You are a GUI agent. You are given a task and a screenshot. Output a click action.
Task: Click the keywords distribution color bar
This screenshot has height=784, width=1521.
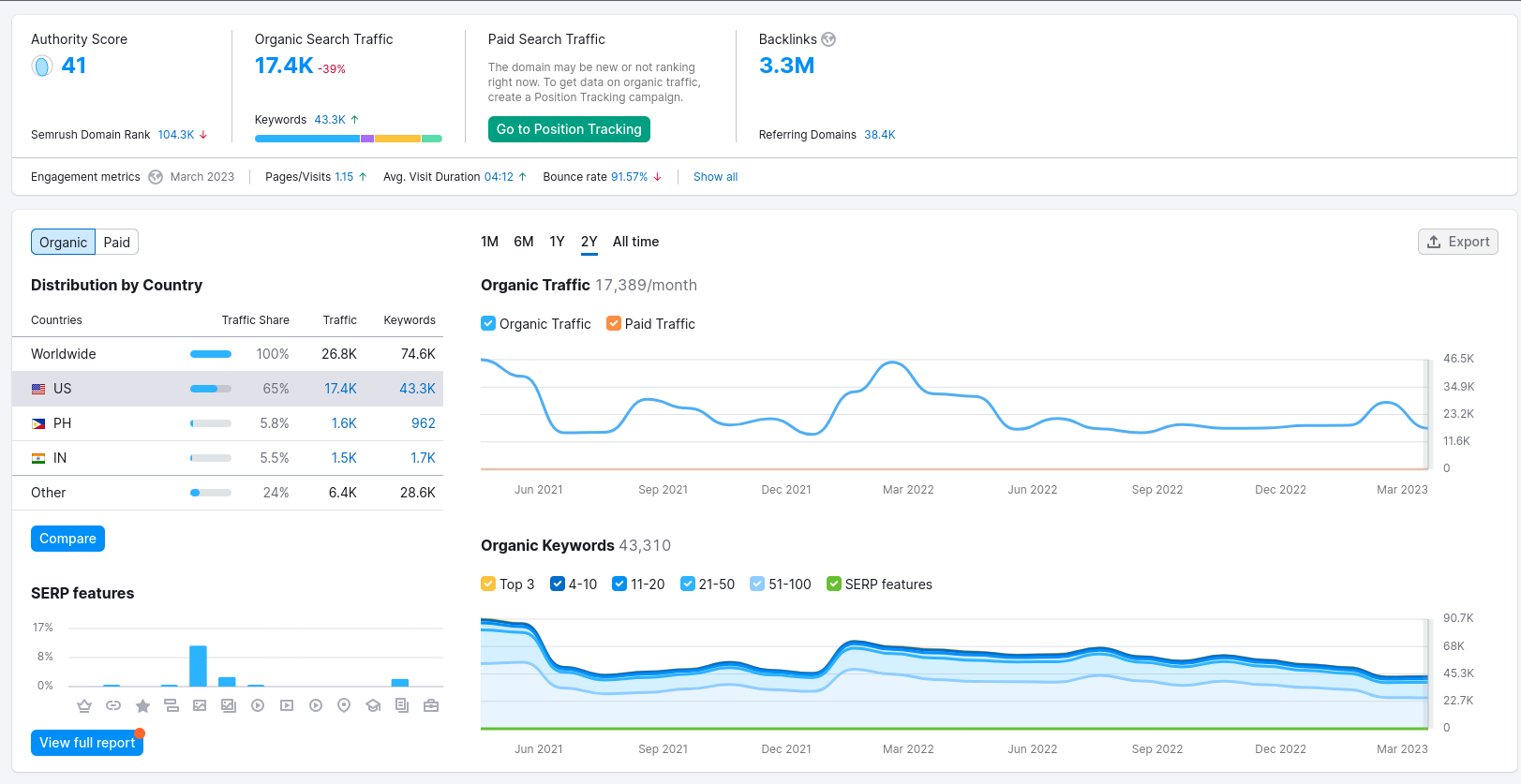click(349, 139)
